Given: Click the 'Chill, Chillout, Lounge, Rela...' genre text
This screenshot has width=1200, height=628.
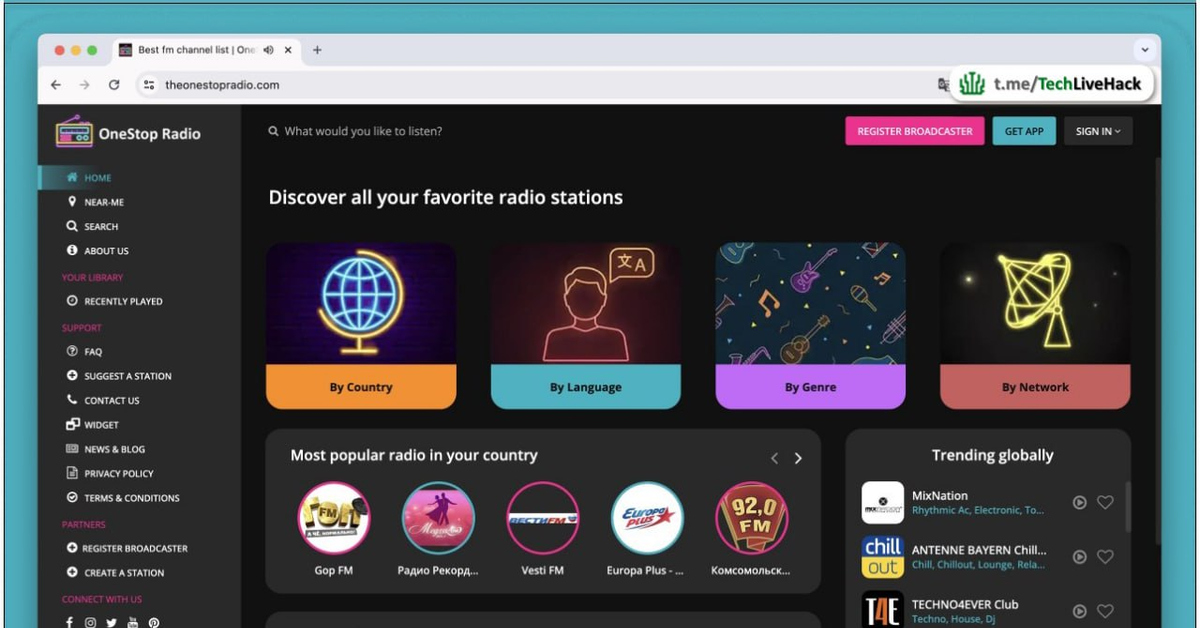Looking at the screenshot, I should (x=979, y=565).
